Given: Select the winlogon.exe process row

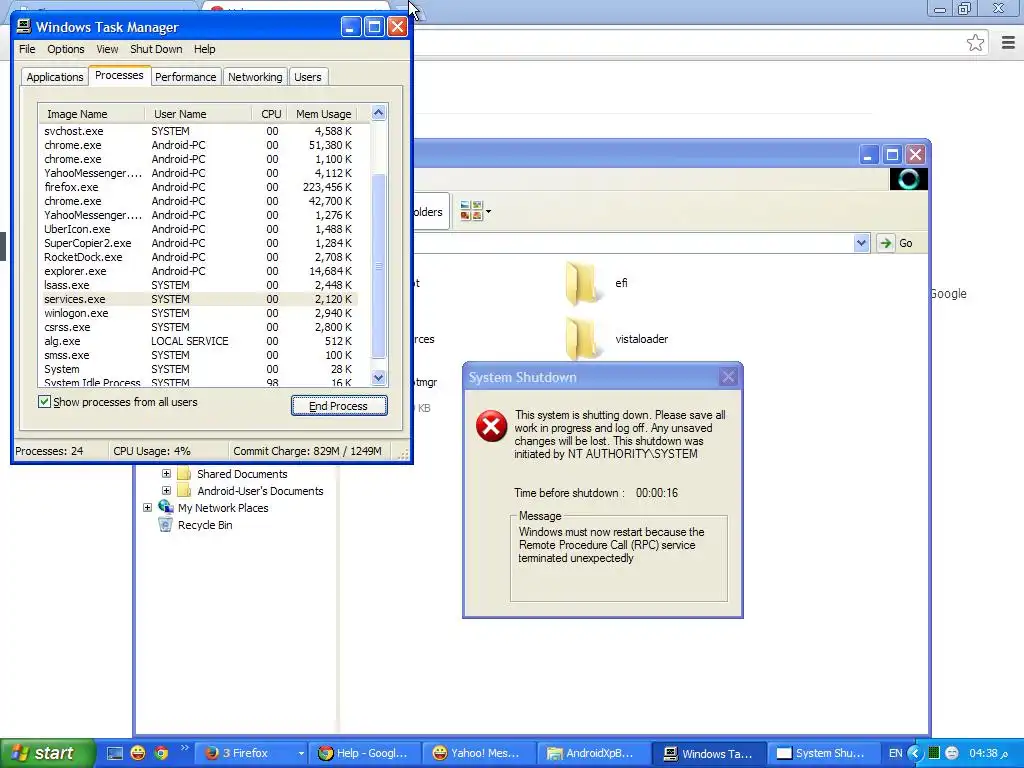Looking at the screenshot, I should tap(198, 313).
